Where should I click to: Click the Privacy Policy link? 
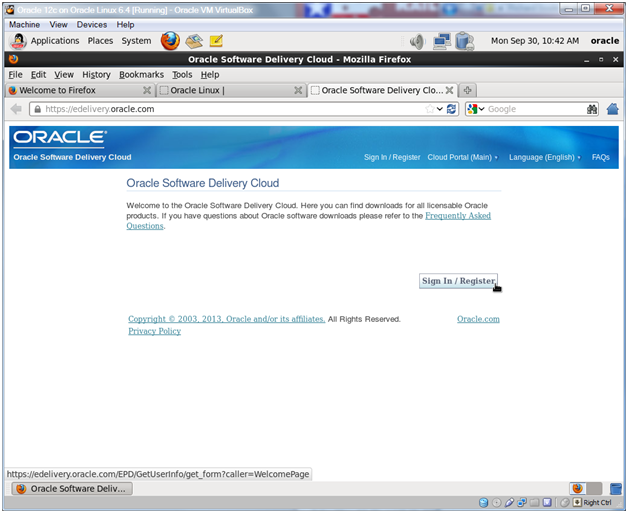(154, 331)
